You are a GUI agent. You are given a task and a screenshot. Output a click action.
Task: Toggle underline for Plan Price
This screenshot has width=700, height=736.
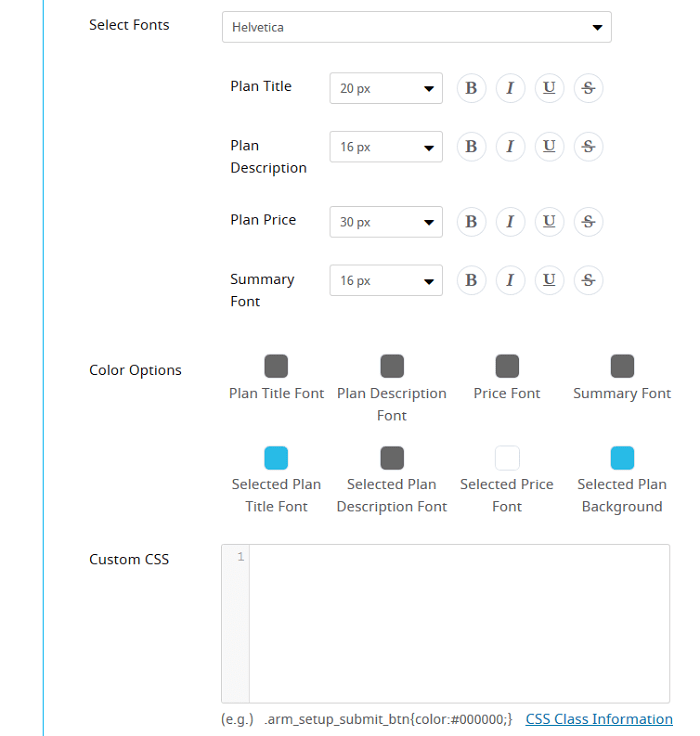tap(549, 222)
